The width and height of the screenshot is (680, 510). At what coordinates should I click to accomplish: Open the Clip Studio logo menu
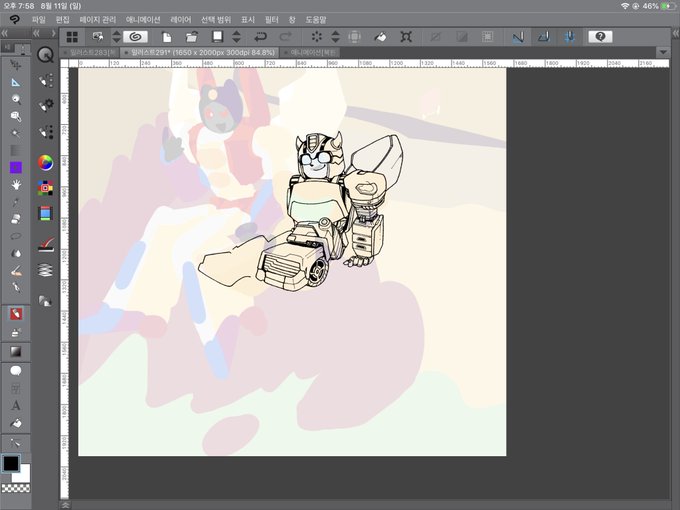(x=15, y=20)
